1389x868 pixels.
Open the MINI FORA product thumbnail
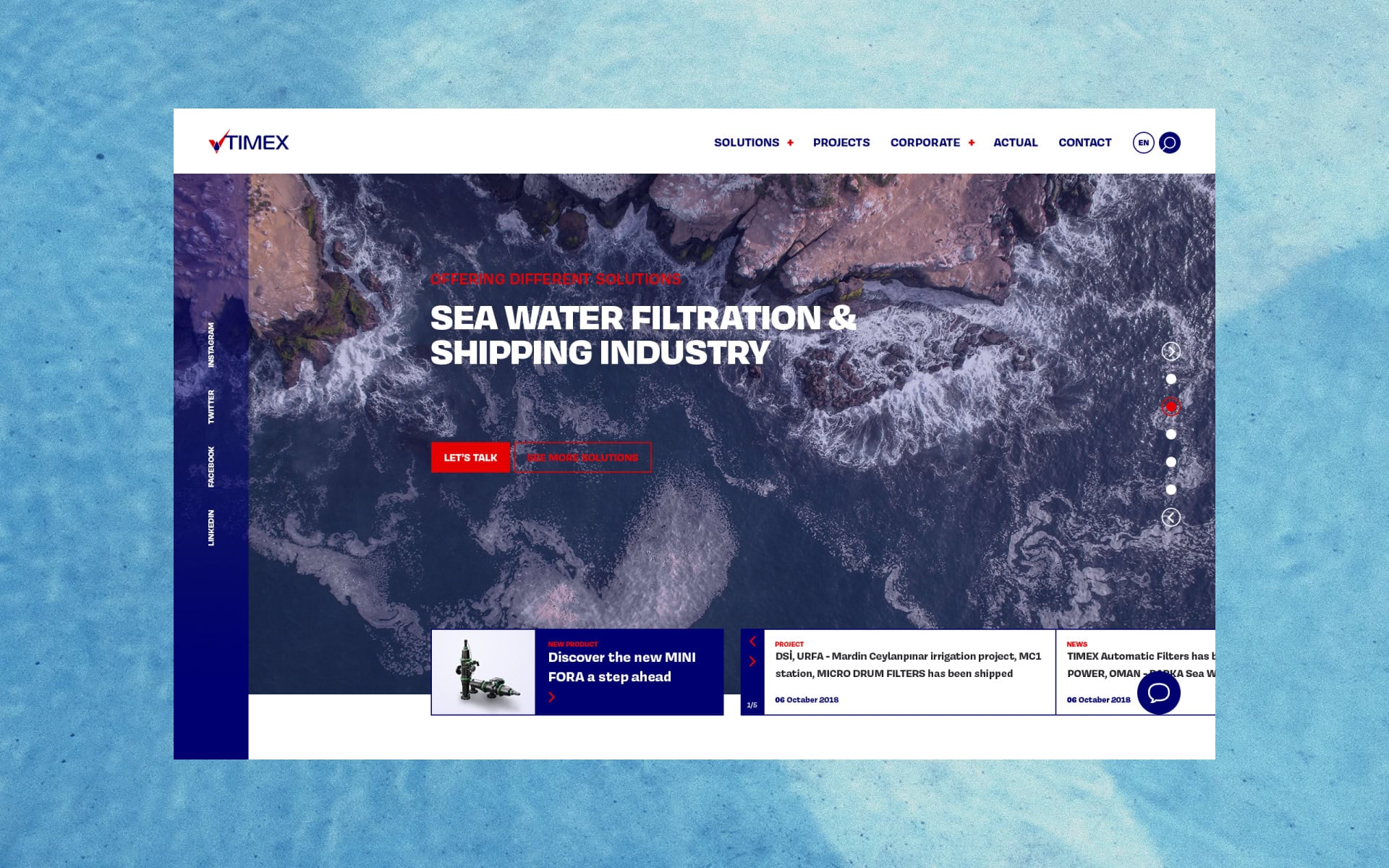[483, 672]
